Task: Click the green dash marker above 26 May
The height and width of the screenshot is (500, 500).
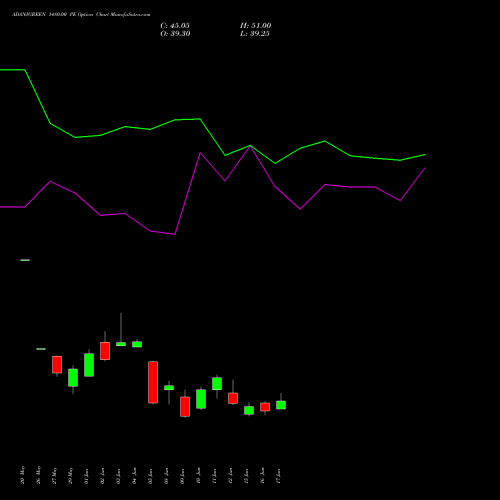Action: [41, 349]
